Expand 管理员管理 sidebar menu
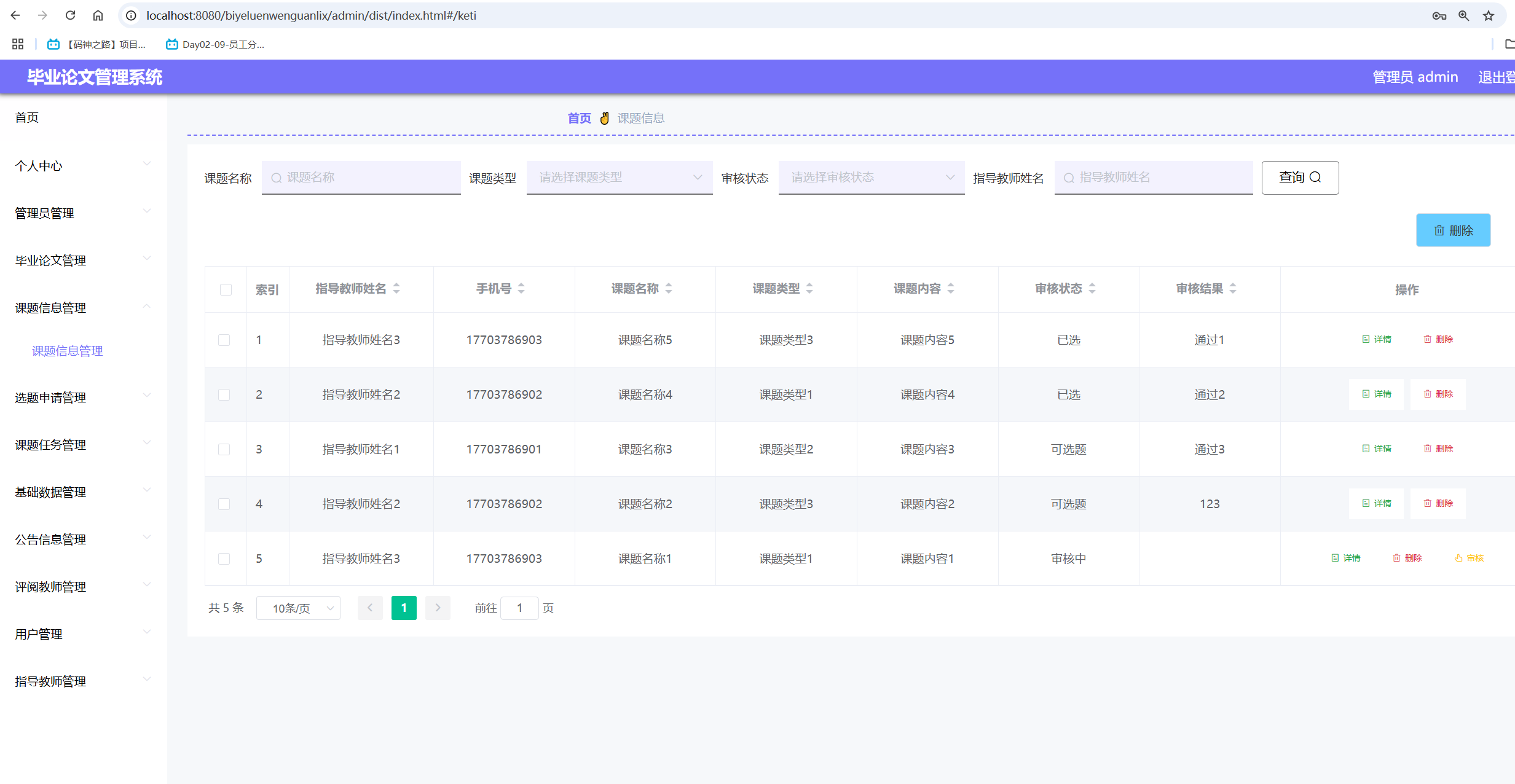This screenshot has width=1515, height=784. [83, 213]
